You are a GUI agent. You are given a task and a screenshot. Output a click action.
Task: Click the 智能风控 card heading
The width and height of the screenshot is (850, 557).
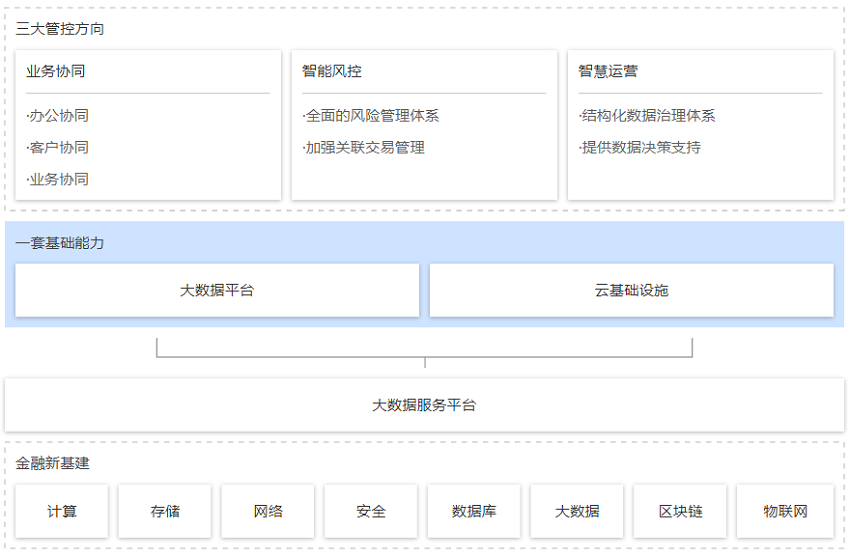click(332, 71)
